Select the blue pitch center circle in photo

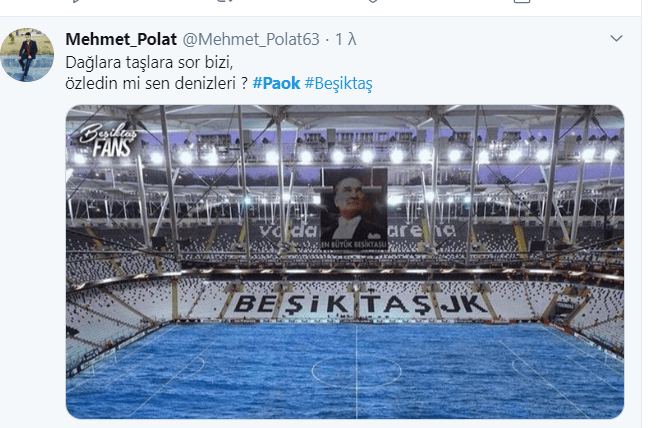[x=356, y=371]
